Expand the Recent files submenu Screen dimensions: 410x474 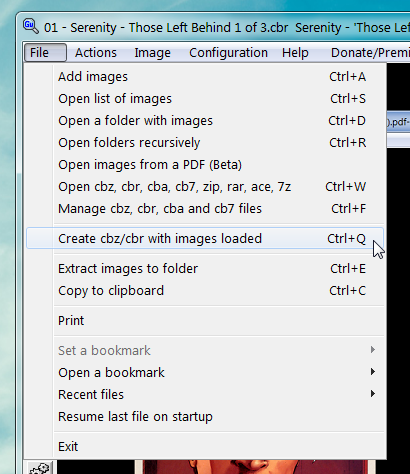(x=205, y=395)
